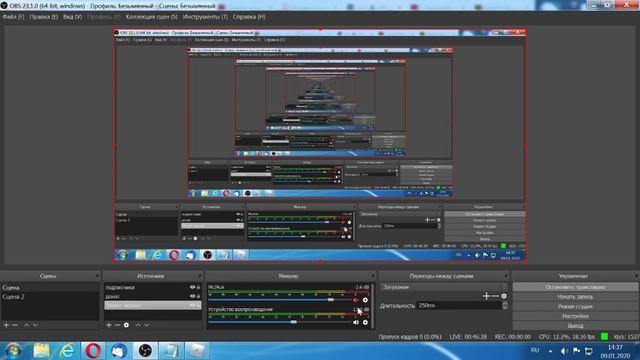The width and height of the screenshot is (640, 360).
Task: Move source down in the Sources panel
Action: pyautogui.click(x=147, y=325)
